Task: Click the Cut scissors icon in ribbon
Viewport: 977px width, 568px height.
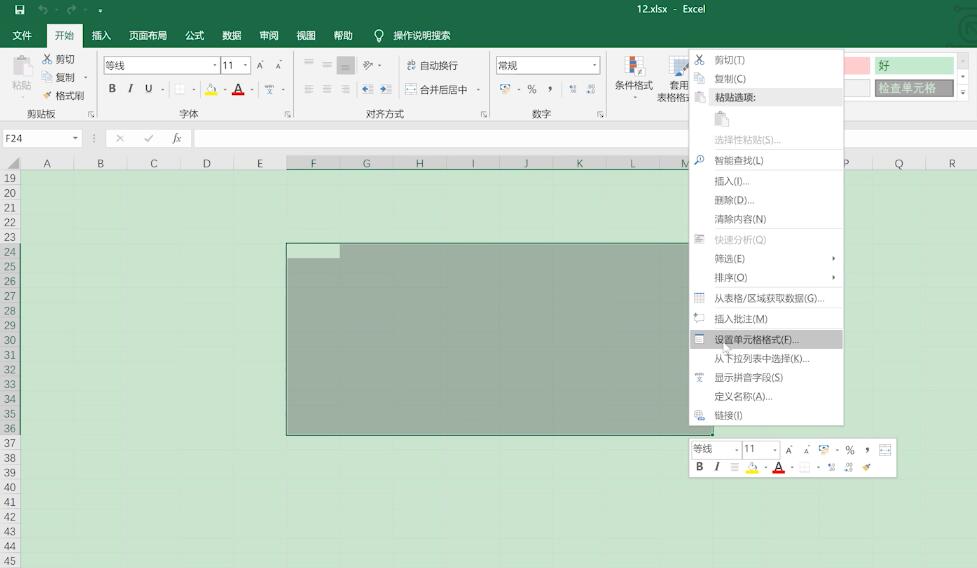Action: (x=47, y=59)
